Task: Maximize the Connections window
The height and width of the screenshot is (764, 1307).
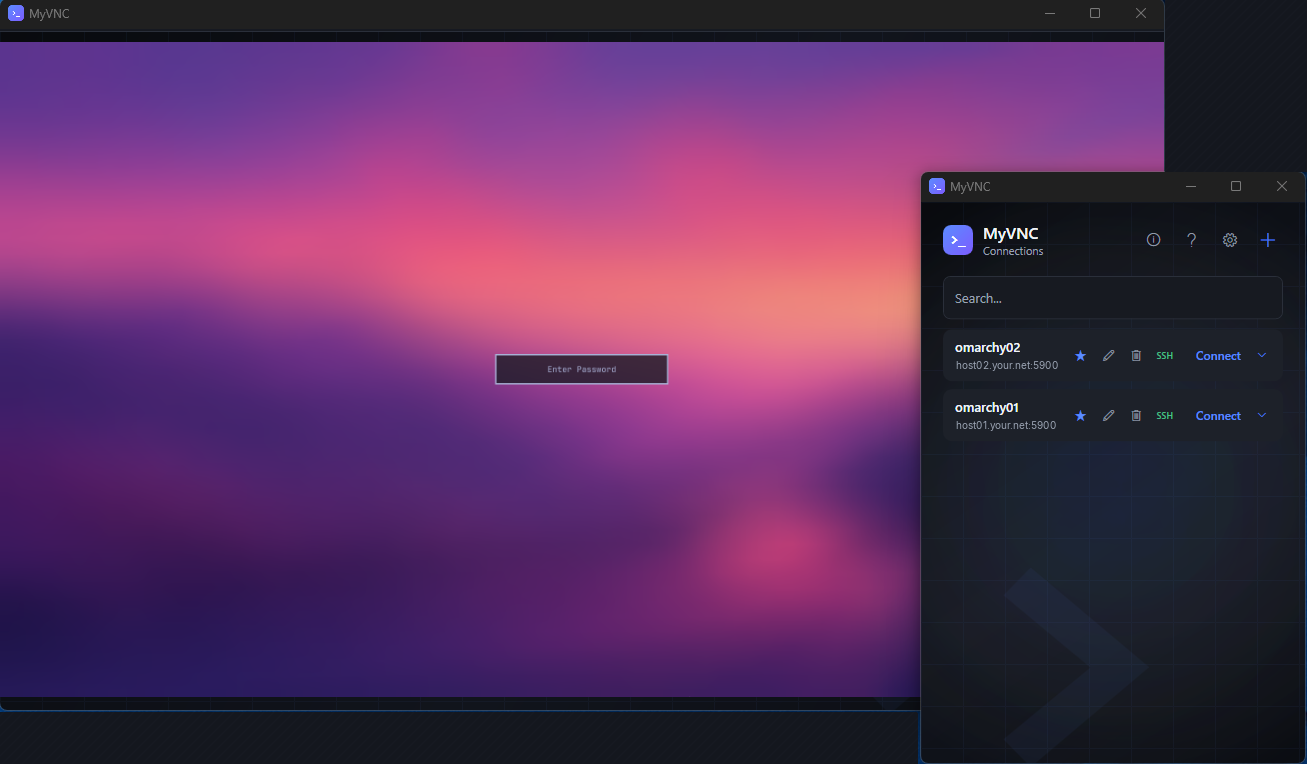Action: click(x=1236, y=186)
